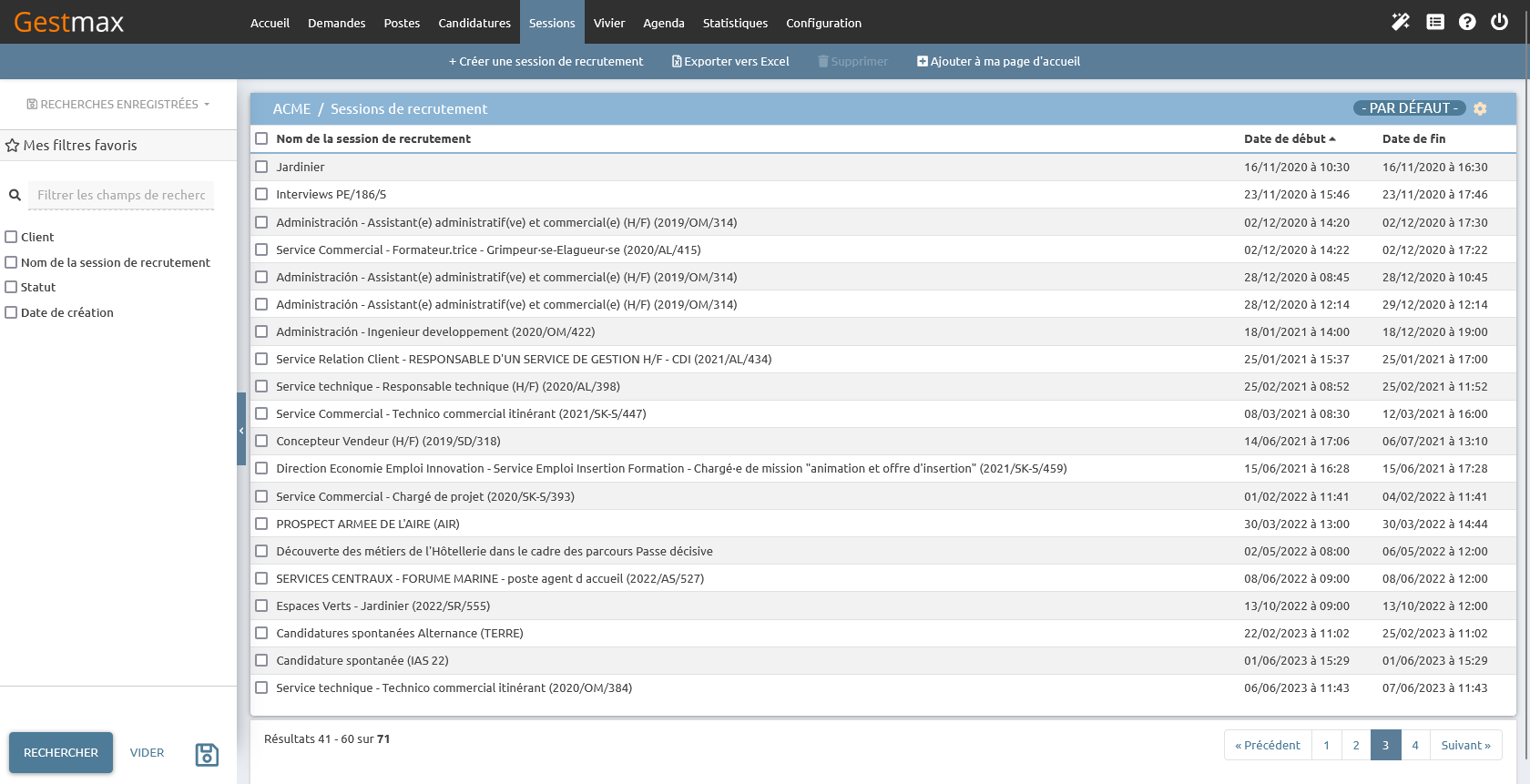Open the Configuration menu

[823, 23]
